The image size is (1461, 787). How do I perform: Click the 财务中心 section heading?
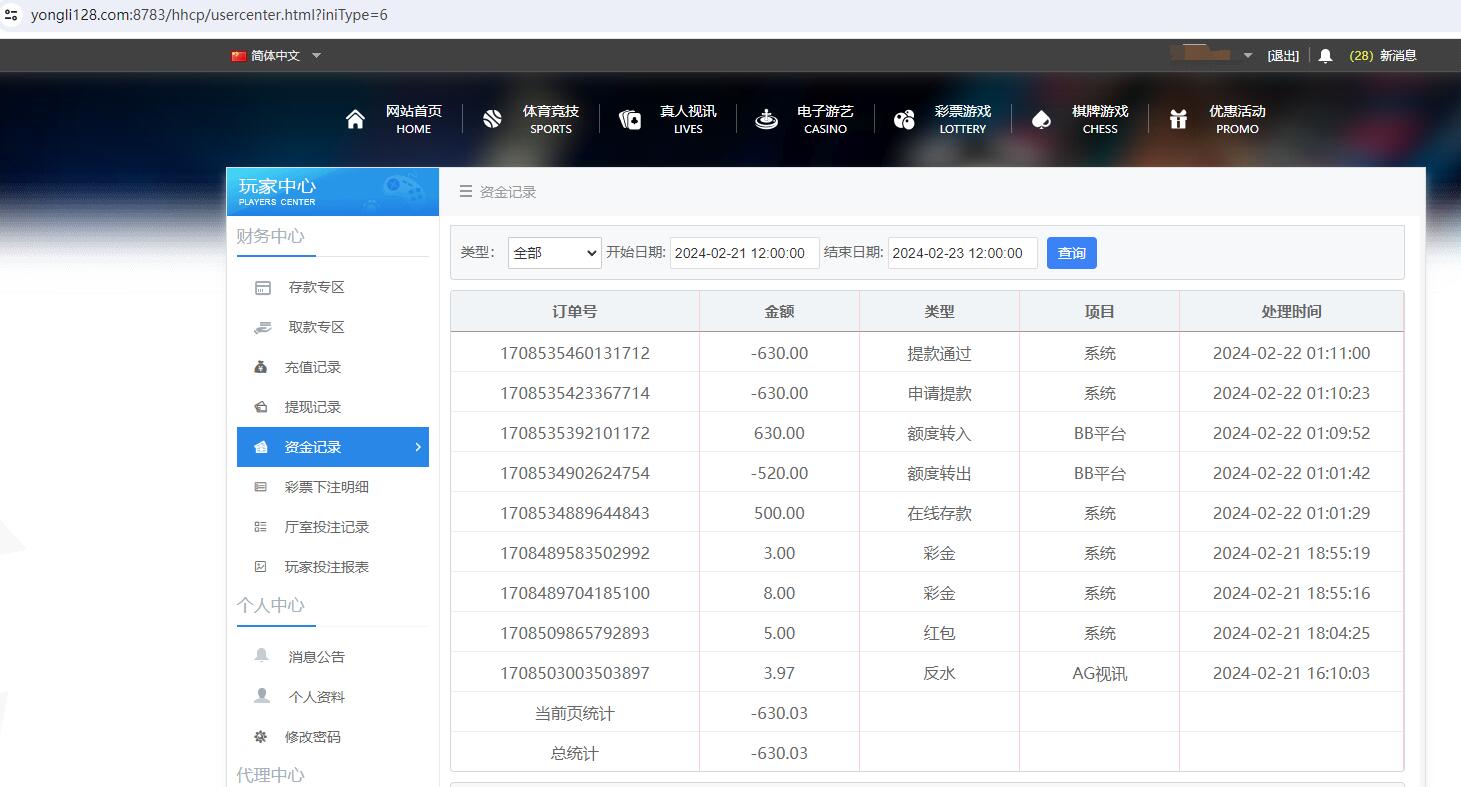pos(270,236)
